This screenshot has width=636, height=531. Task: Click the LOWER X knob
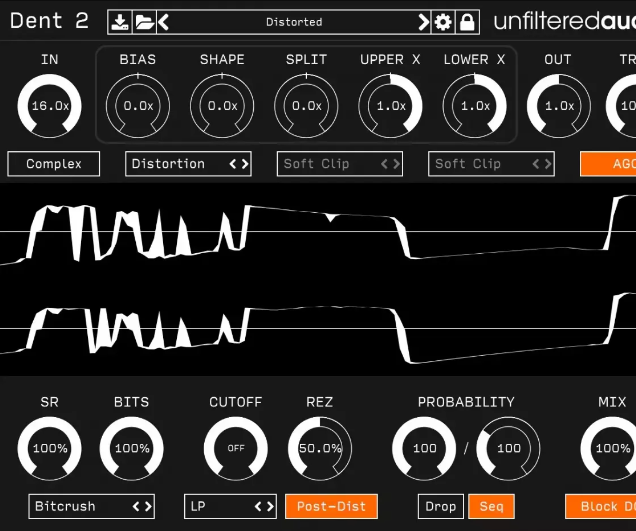coord(475,106)
